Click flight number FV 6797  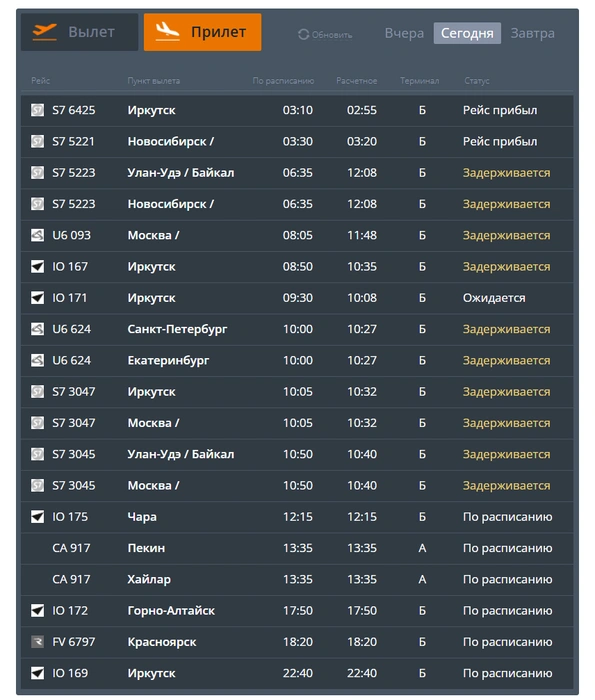click(74, 642)
